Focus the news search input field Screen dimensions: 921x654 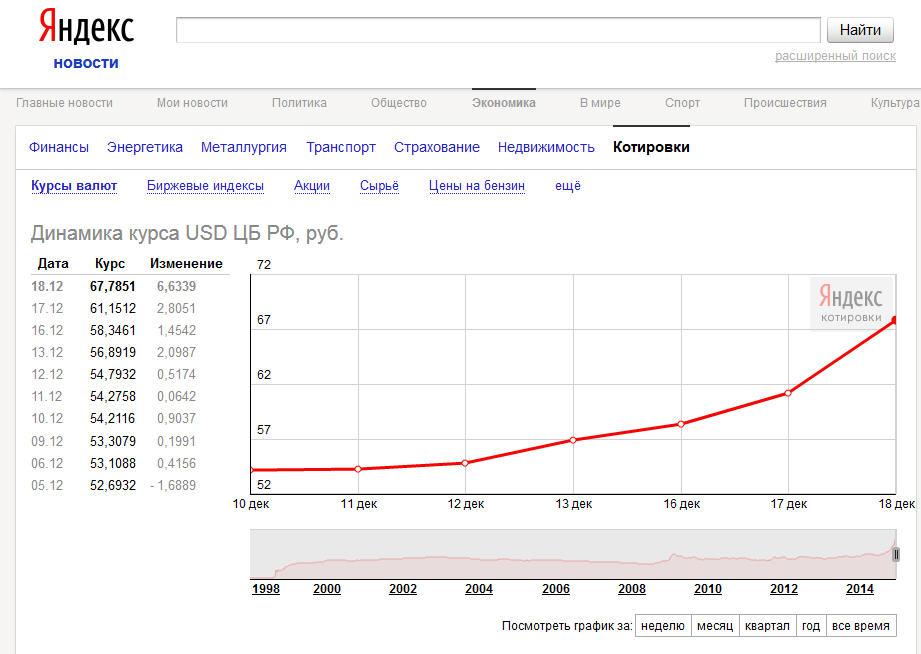pos(498,30)
